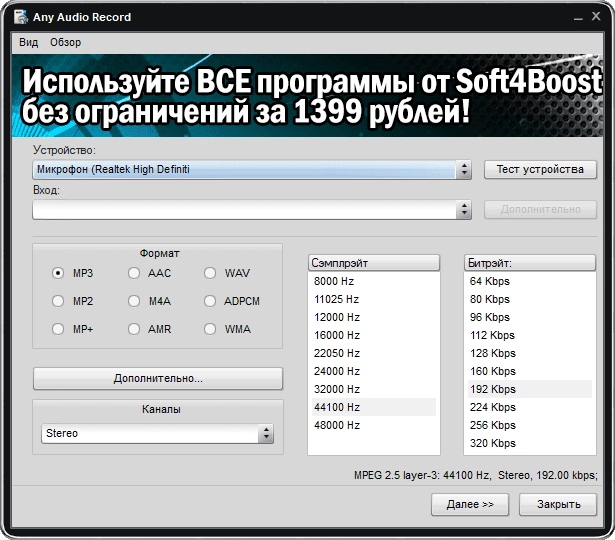Click the Stereo dropdown spinner arrows
Viewport: 615px width, 540px height.
pyautogui.click(x=266, y=433)
